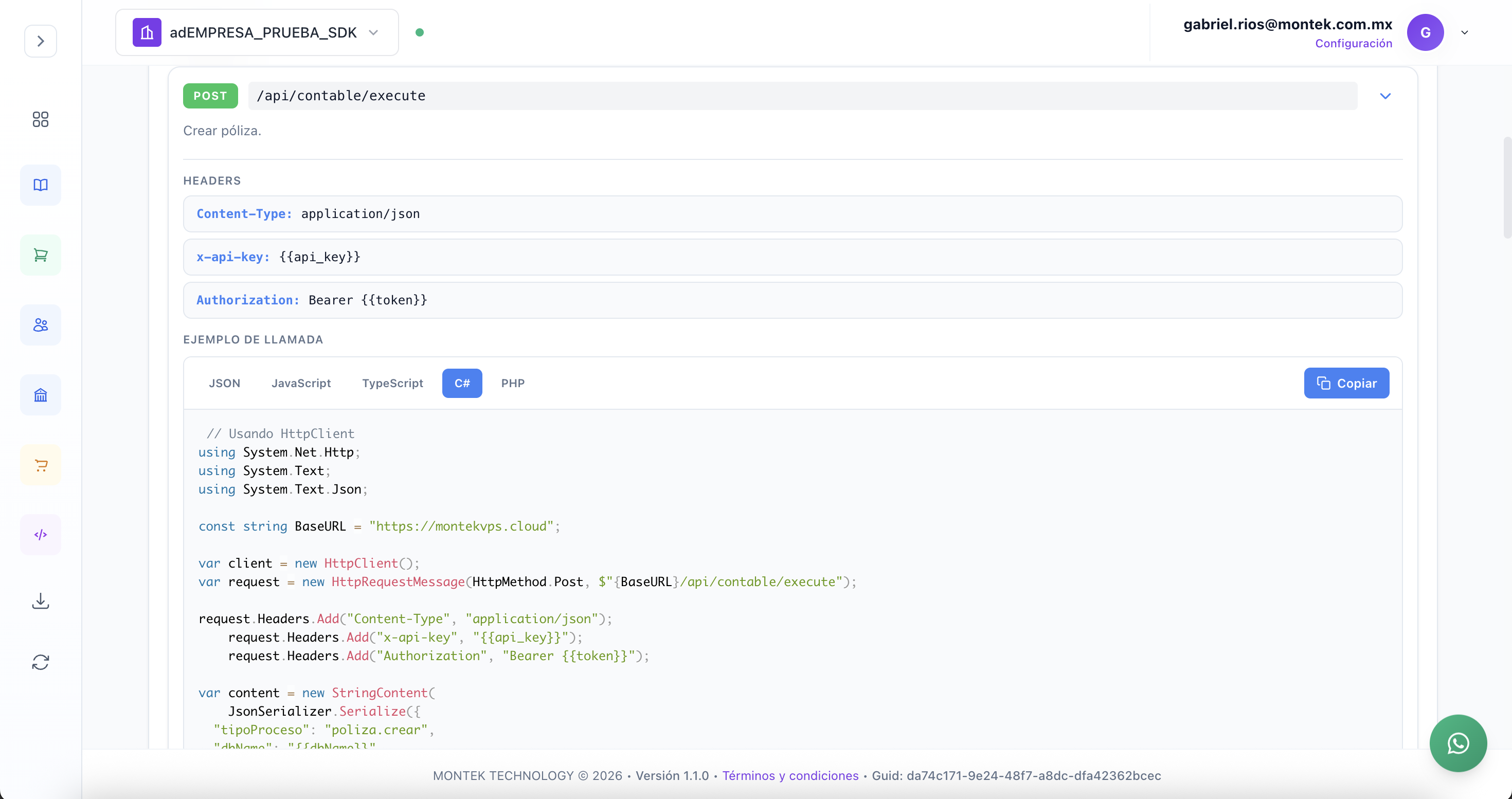
Task: Select the TypeScript code tab
Action: tap(392, 383)
